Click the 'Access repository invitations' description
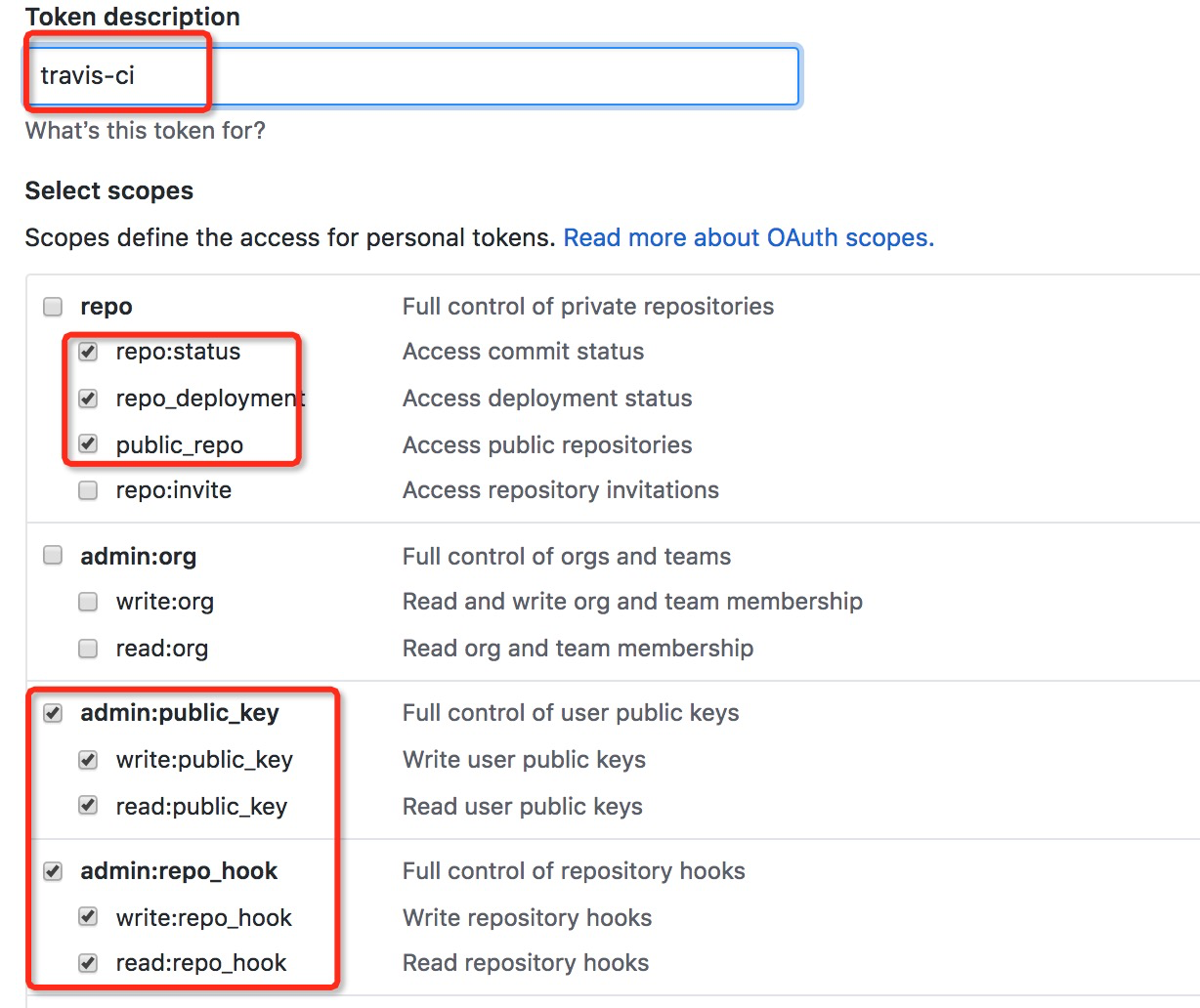 coord(561,490)
